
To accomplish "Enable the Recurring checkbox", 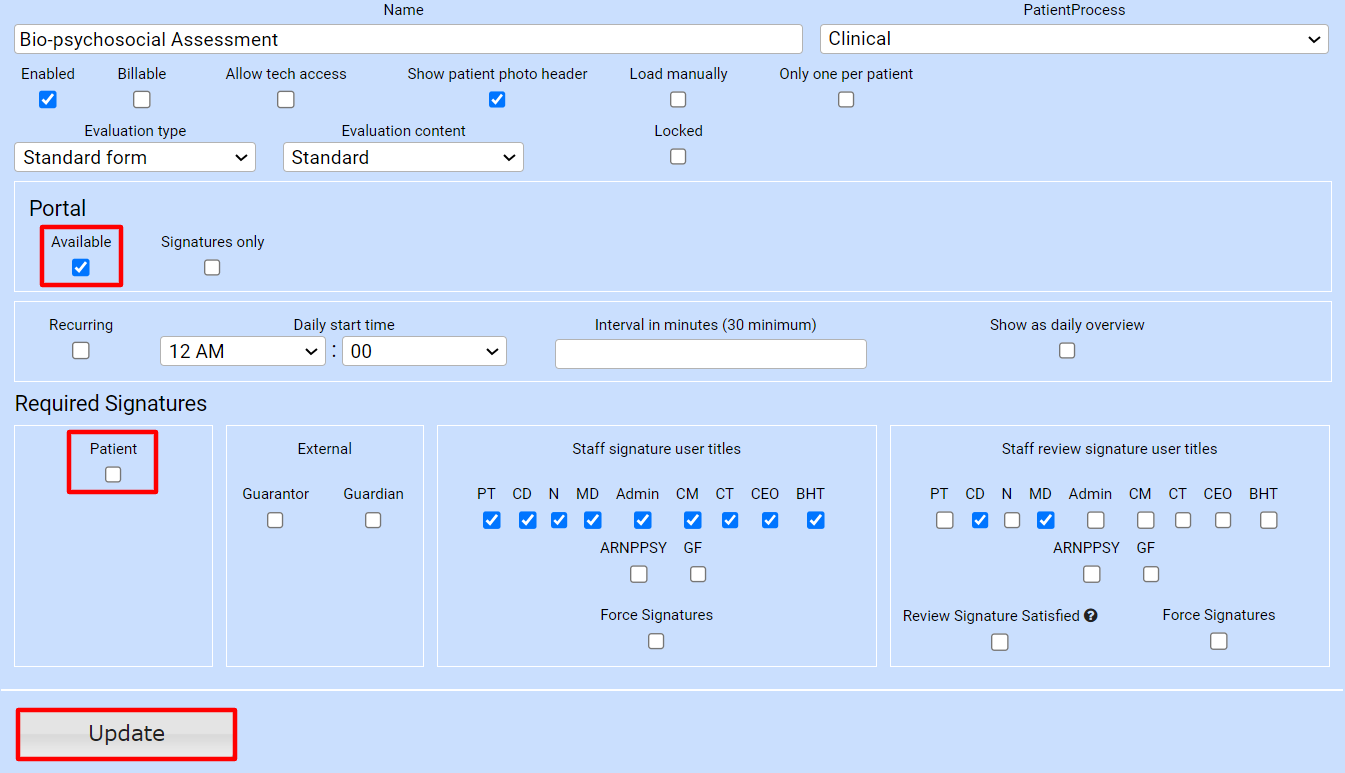I will pos(81,350).
